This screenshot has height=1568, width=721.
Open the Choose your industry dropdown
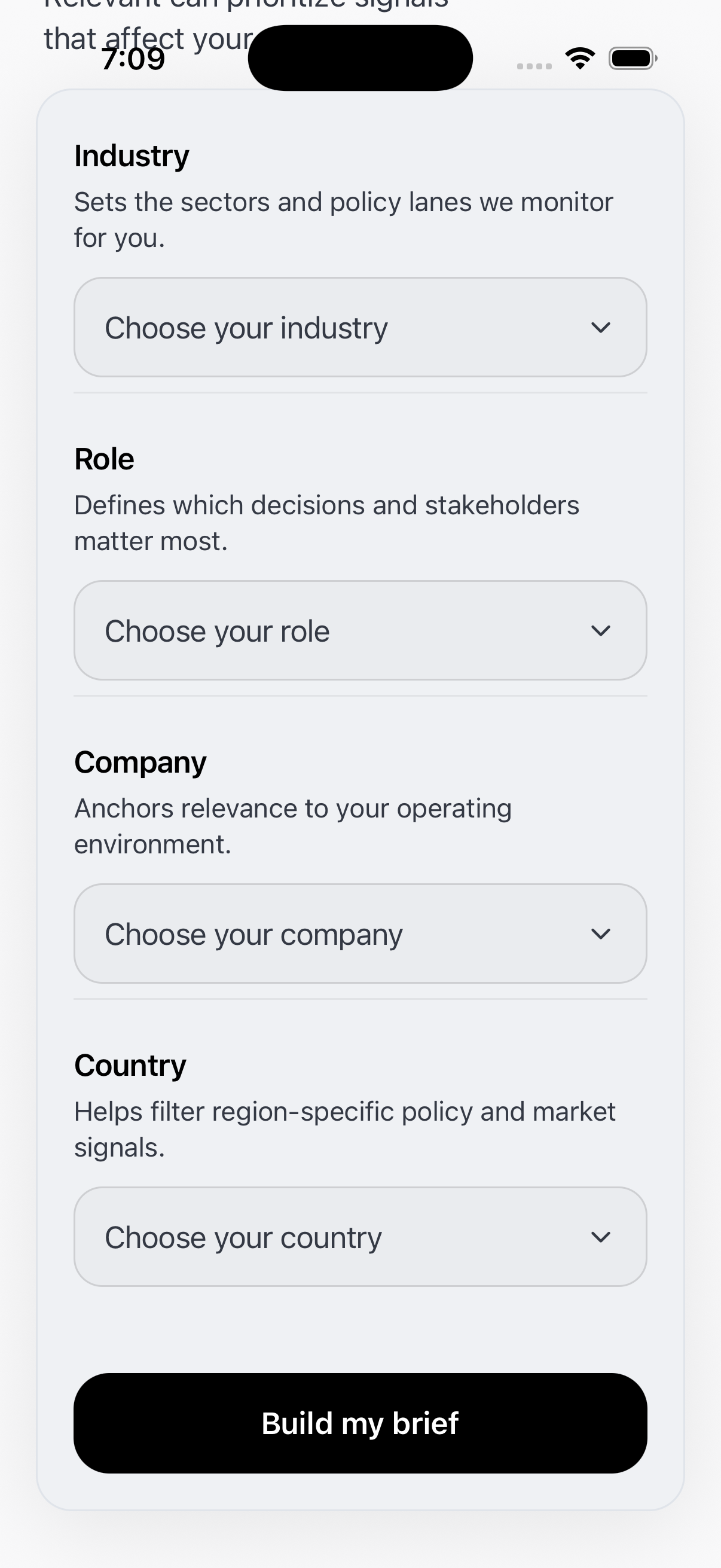(x=360, y=327)
